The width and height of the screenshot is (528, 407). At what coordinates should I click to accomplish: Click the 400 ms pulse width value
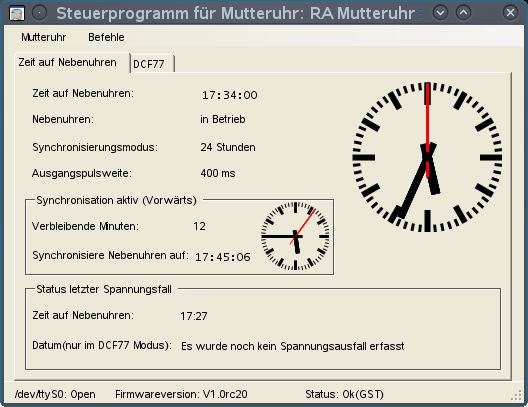218,173
